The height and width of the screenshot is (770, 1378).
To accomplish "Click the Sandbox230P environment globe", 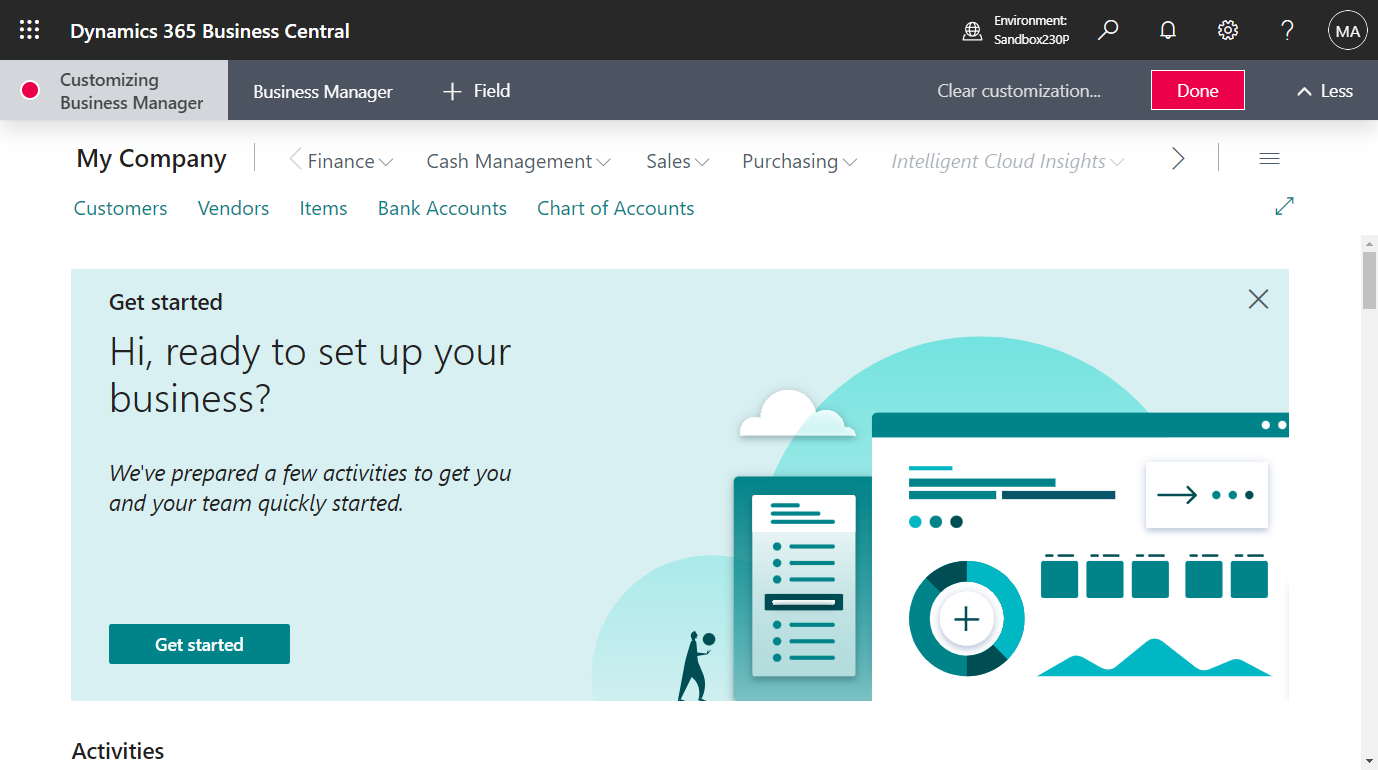I will [x=972, y=30].
